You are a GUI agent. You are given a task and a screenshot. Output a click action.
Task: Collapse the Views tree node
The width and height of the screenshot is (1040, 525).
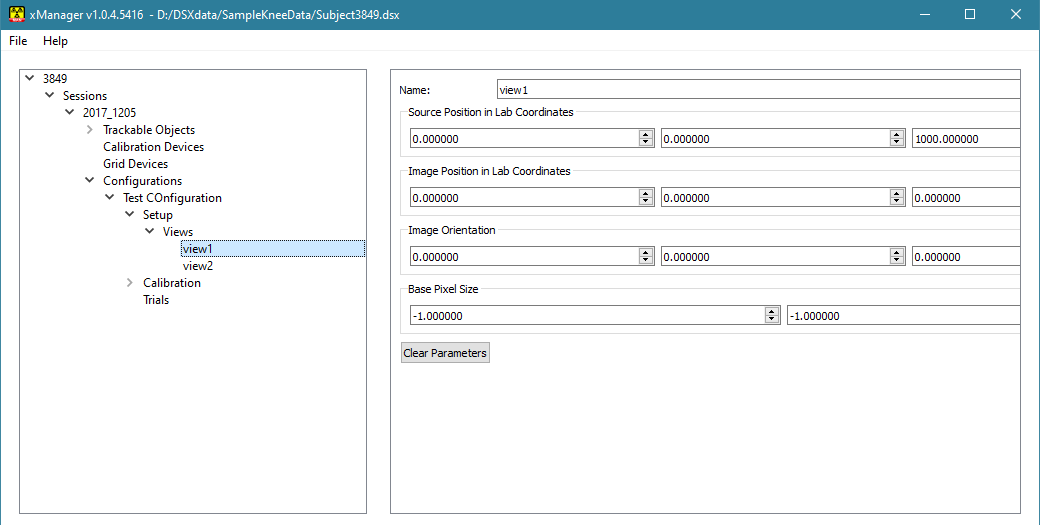coord(149,231)
